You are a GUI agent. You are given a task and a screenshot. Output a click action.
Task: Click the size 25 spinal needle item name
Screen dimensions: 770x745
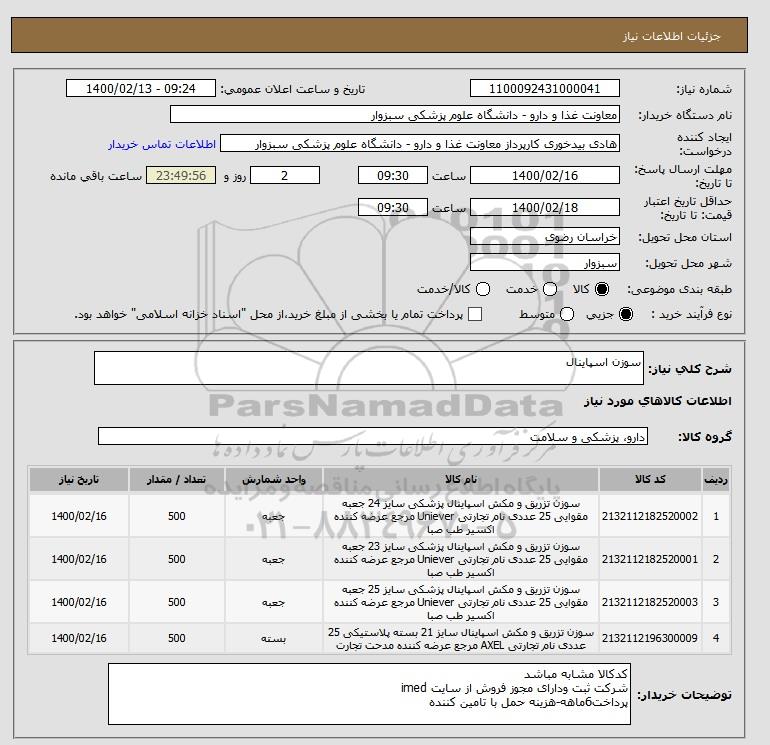pos(461,602)
